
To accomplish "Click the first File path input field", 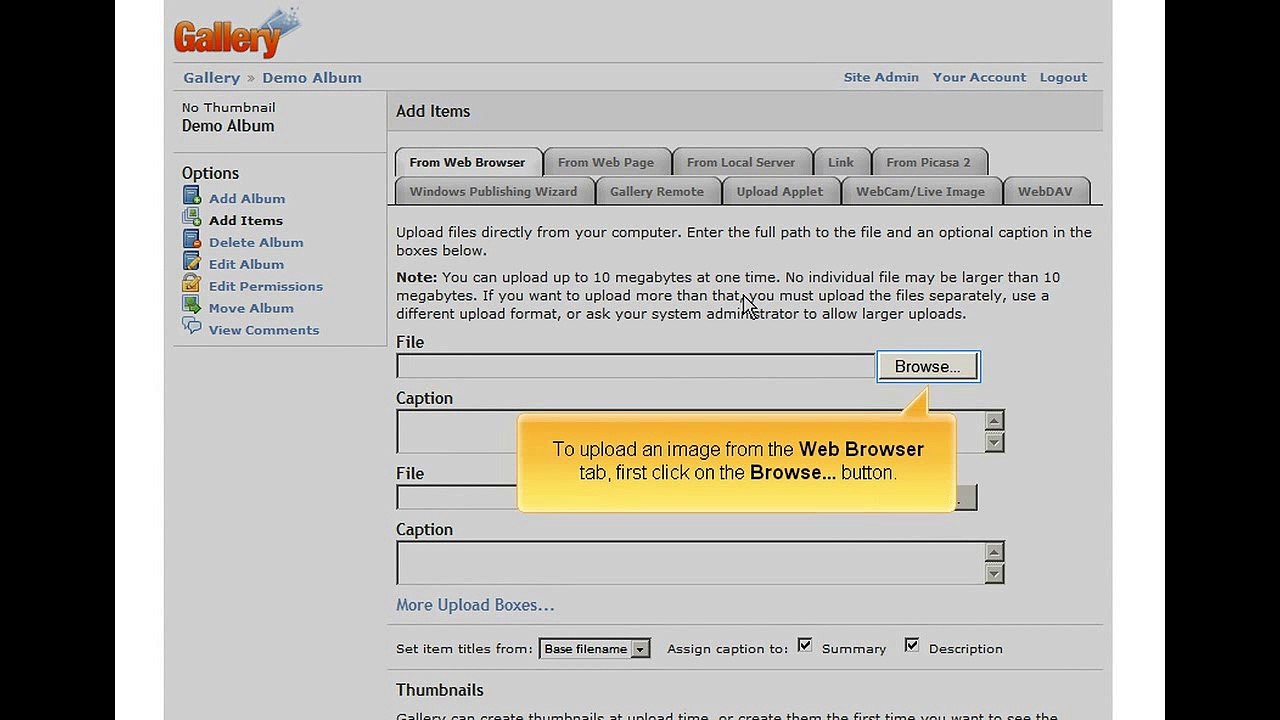I will point(636,367).
